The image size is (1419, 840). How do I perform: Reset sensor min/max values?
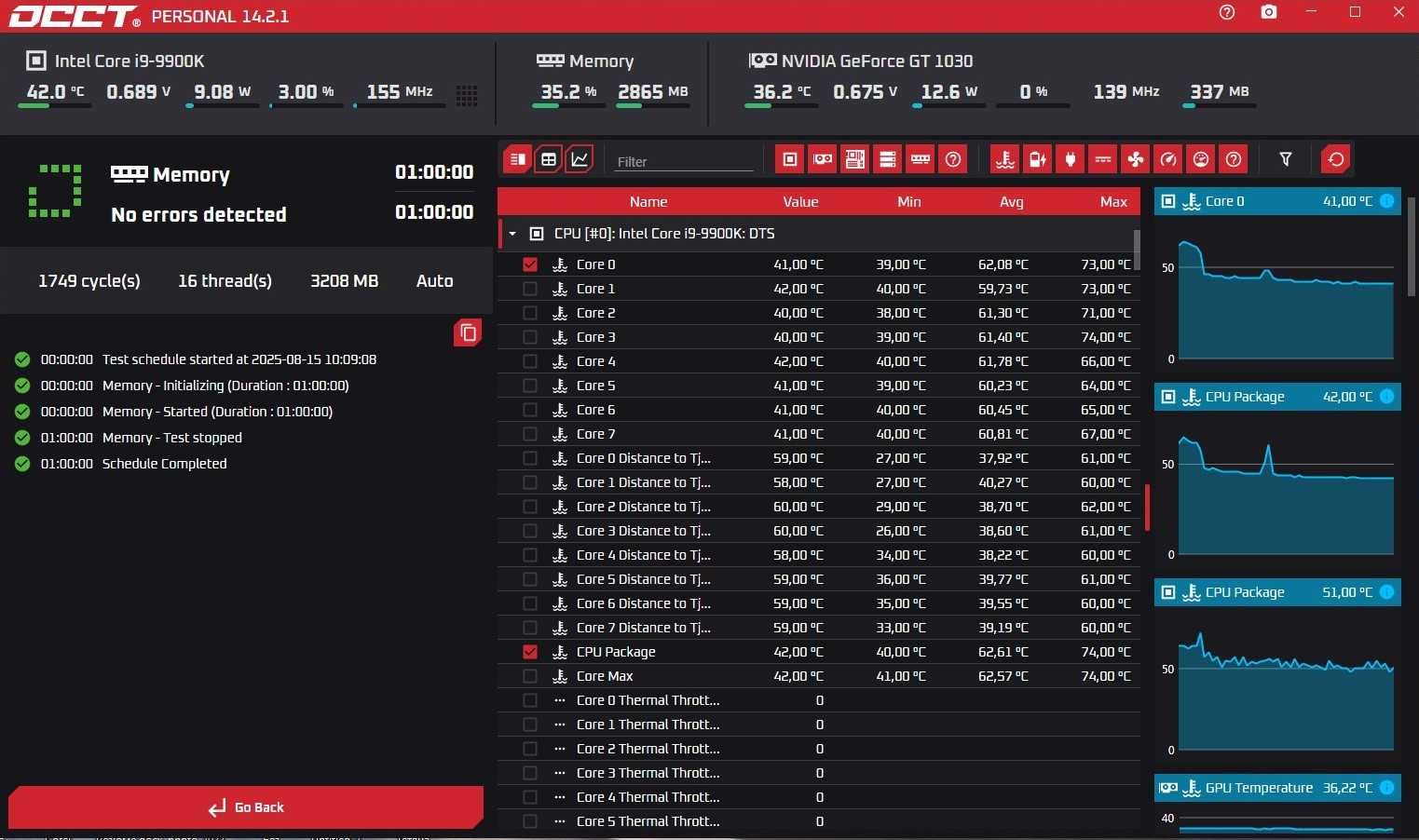point(1336,159)
